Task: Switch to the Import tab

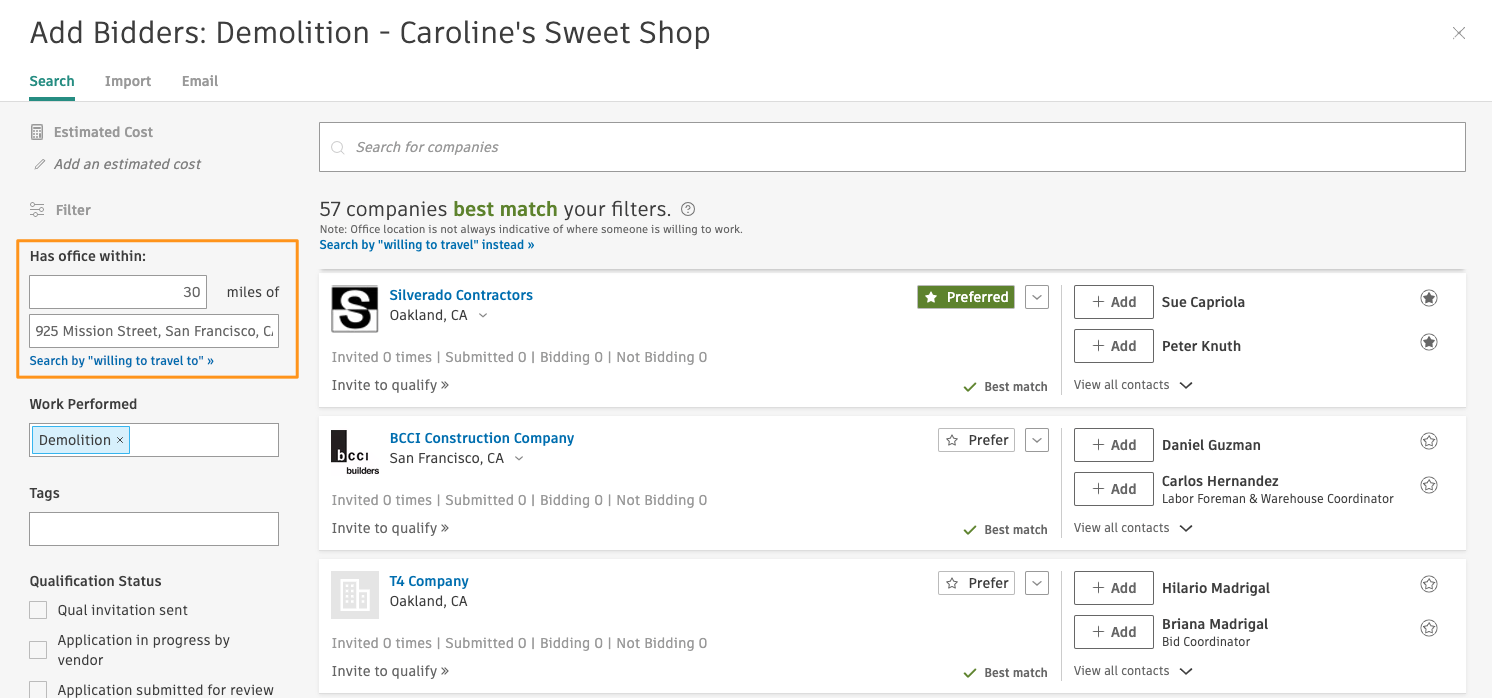Action: [128, 81]
